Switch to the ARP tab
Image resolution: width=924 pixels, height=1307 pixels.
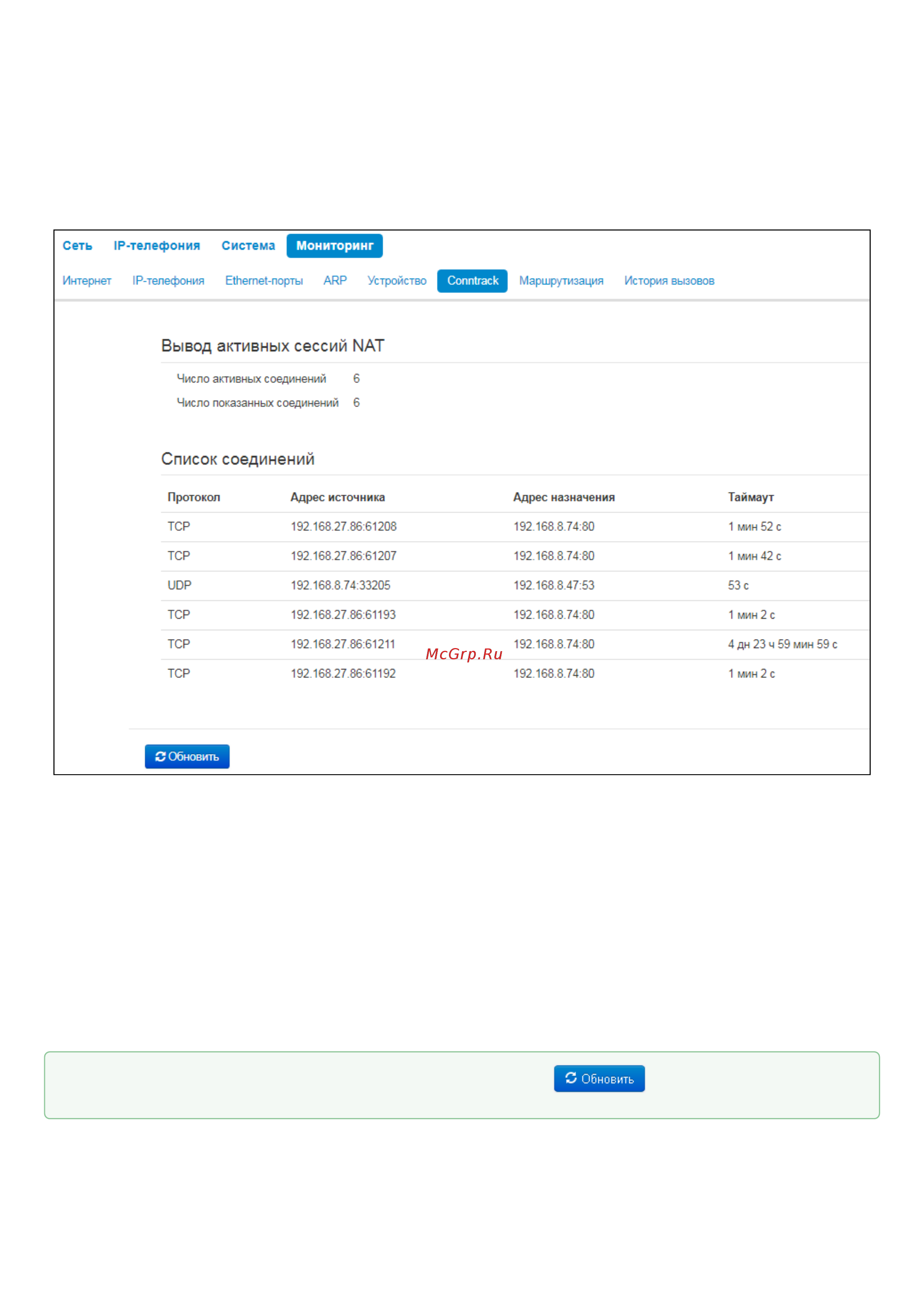335,281
